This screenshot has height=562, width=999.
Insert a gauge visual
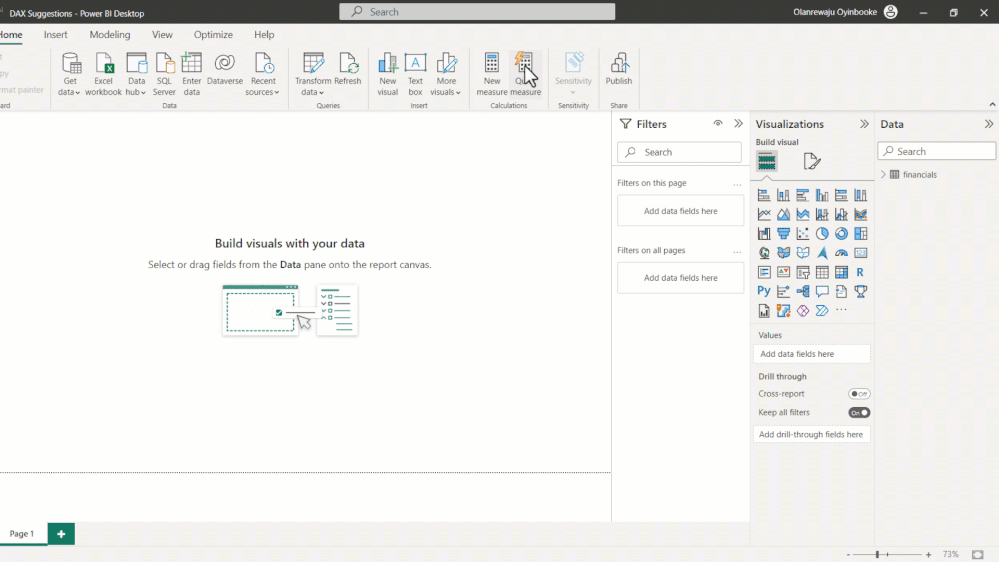tap(842, 253)
